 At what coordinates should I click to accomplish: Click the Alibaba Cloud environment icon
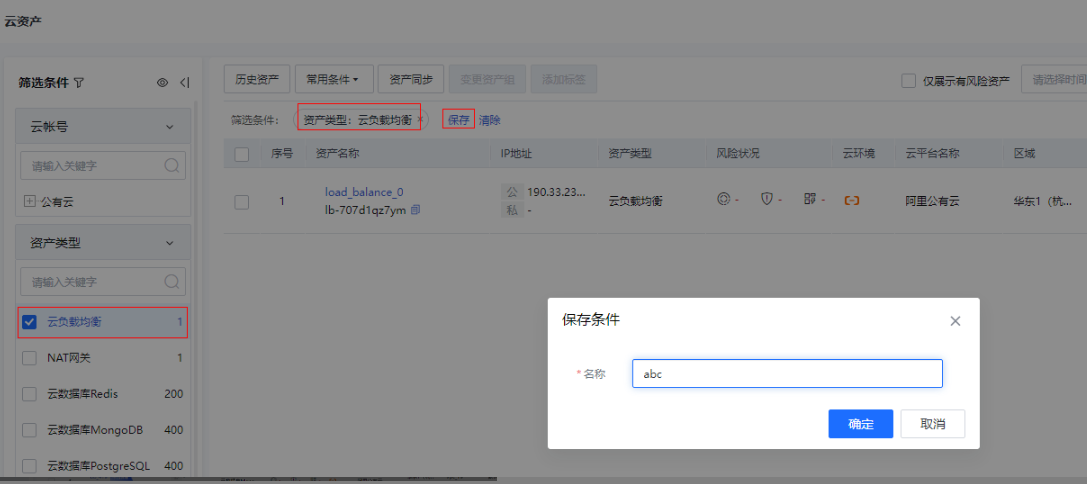pos(851,201)
